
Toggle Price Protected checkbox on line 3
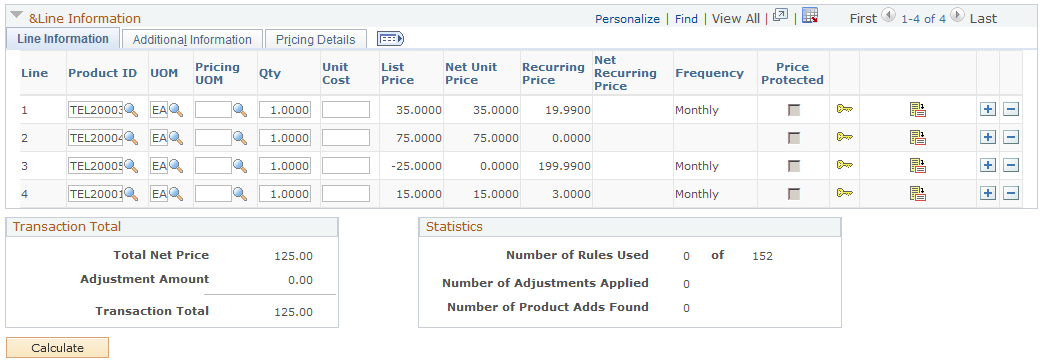793,166
